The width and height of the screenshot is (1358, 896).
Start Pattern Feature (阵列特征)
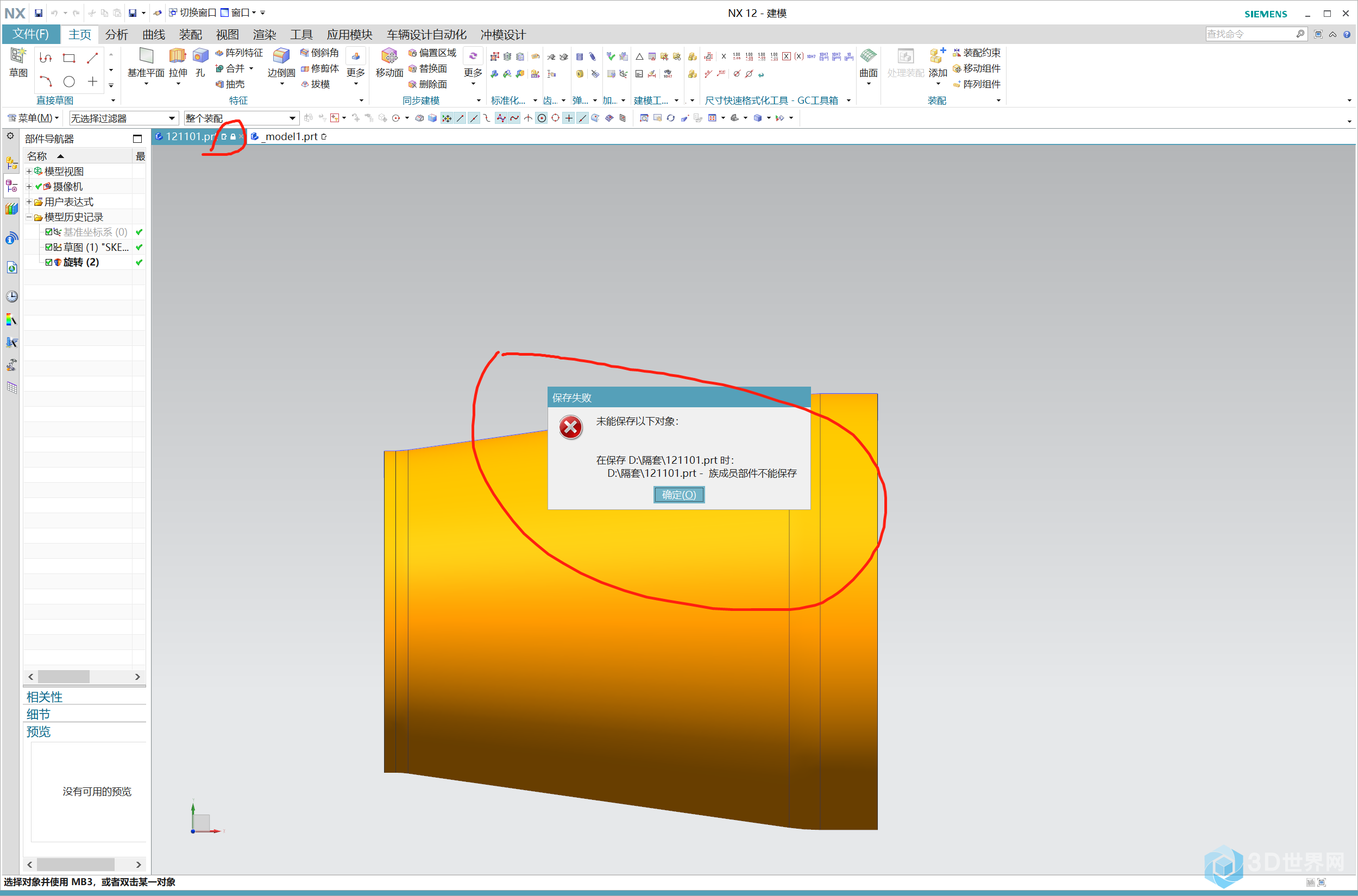(x=239, y=53)
